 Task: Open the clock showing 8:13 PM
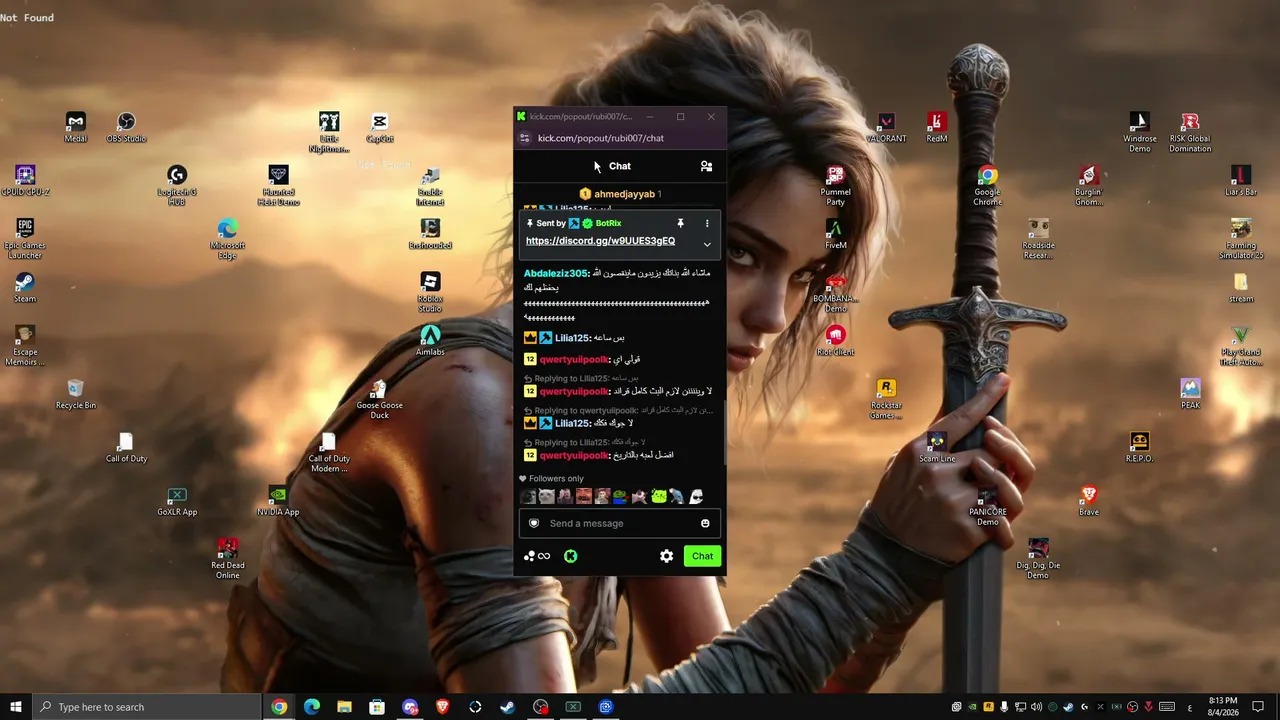click(x=1223, y=707)
